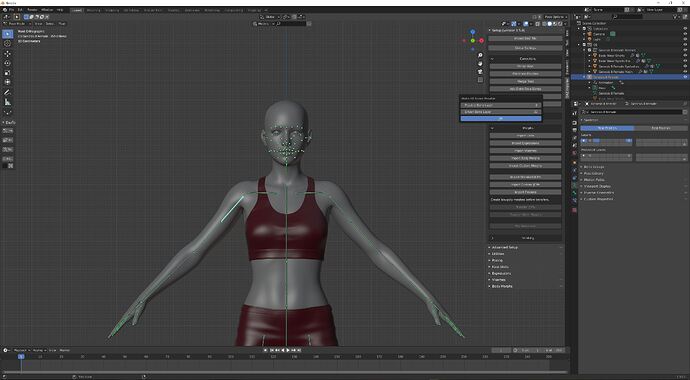This screenshot has height=380, width=690.
Task: Click the blue Z axis gizmo ball
Action: [x=473, y=32]
